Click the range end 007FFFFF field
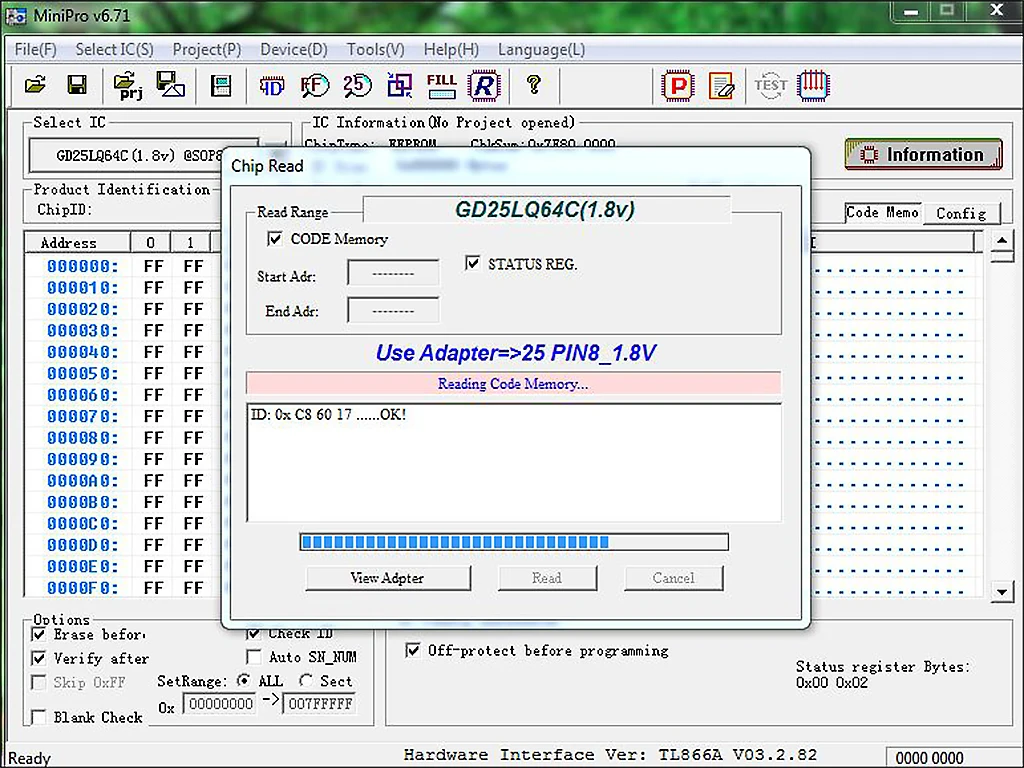The image size is (1024, 768). click(x=319, y=704)
